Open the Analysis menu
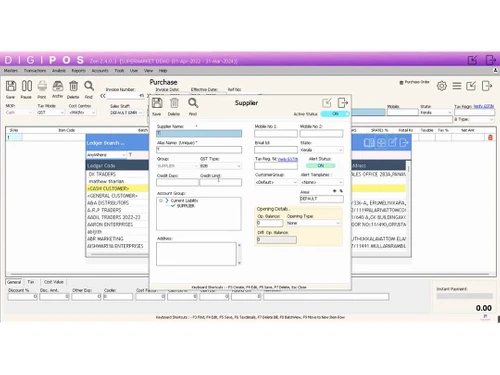500x375 pixels. tap(59, 71)
